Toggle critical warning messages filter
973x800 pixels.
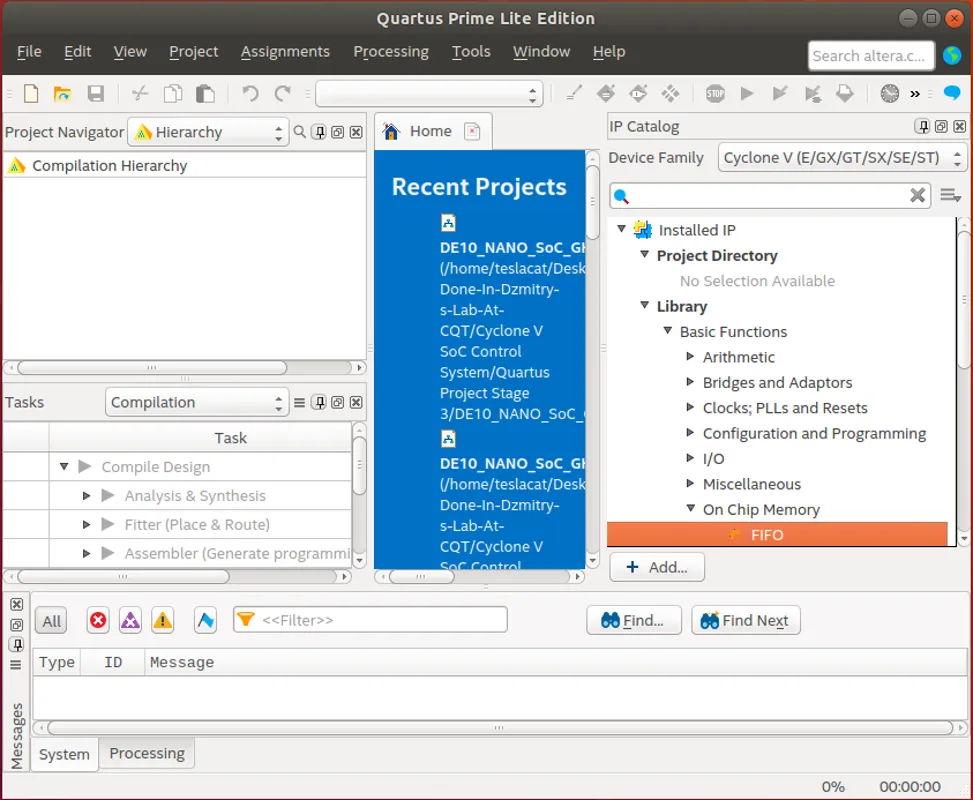pyautogui.click(x=130, y=621)
